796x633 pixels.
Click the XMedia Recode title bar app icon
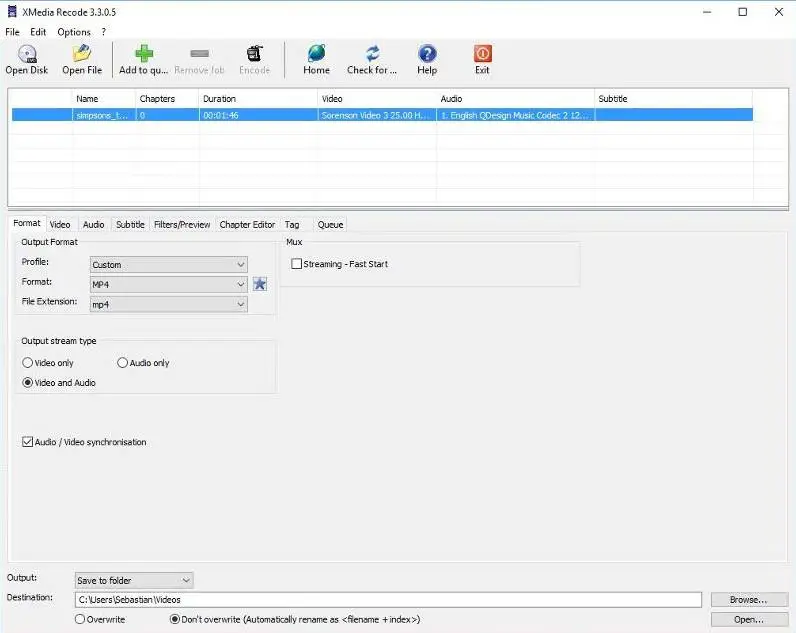coord(12,12)
